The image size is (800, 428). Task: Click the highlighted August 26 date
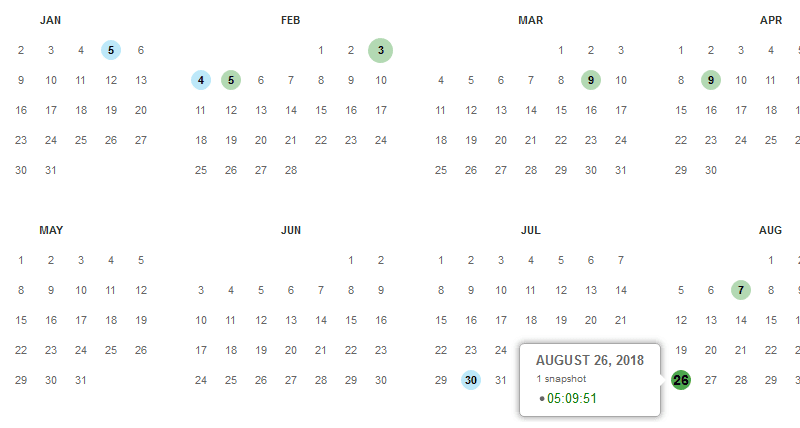tap(681, 380)
